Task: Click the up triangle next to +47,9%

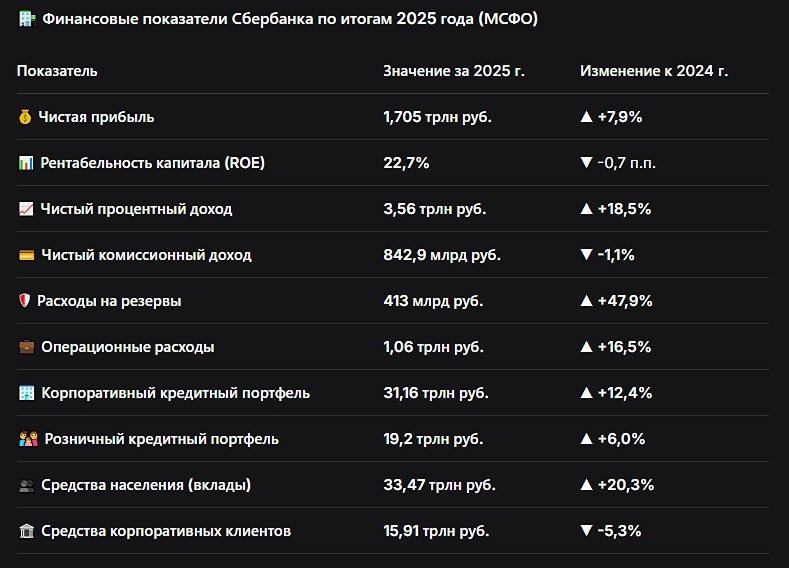Action: pos(587,301)
